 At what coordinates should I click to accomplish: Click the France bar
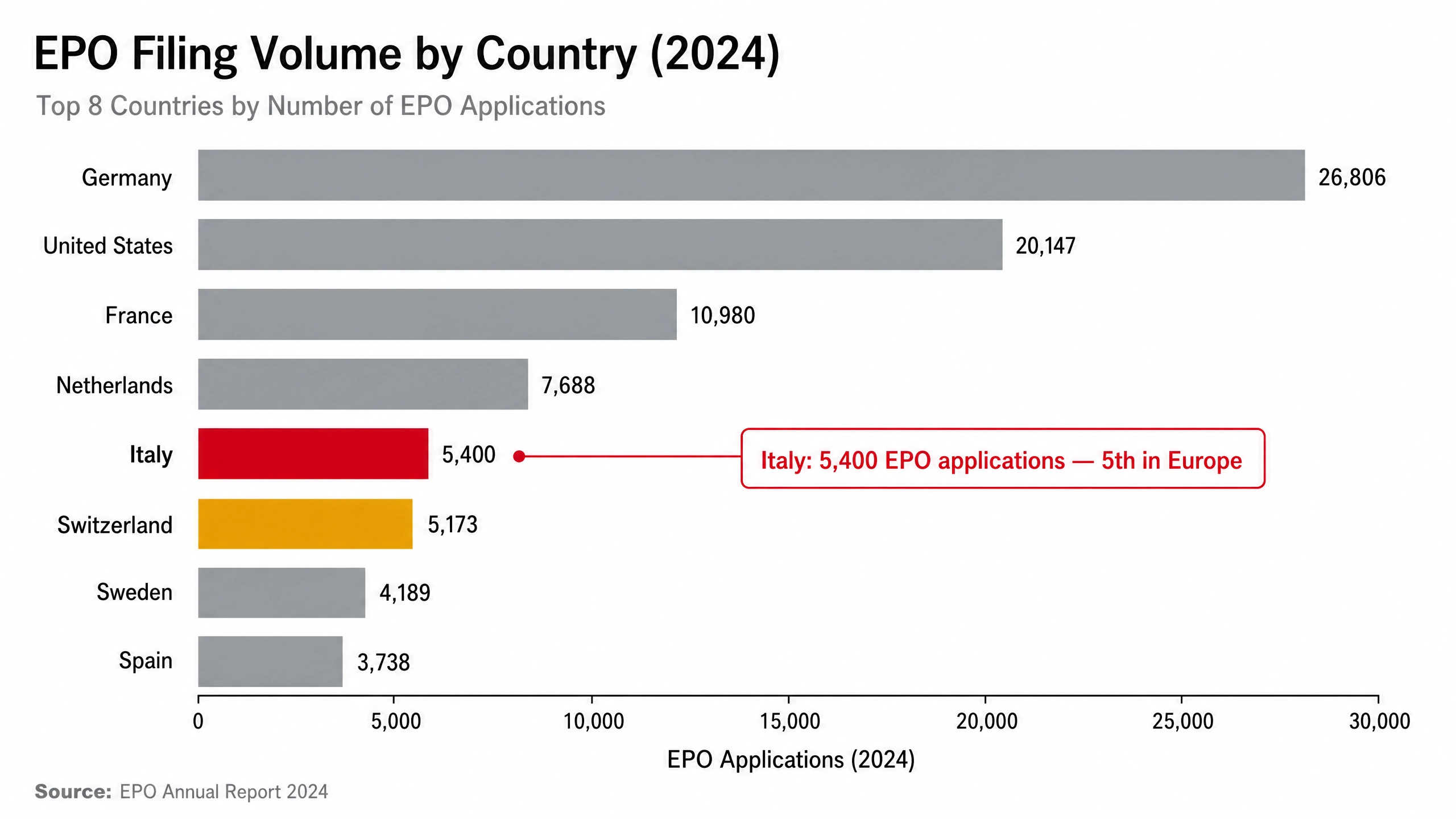pyautogui.click(x=437, y=315)
